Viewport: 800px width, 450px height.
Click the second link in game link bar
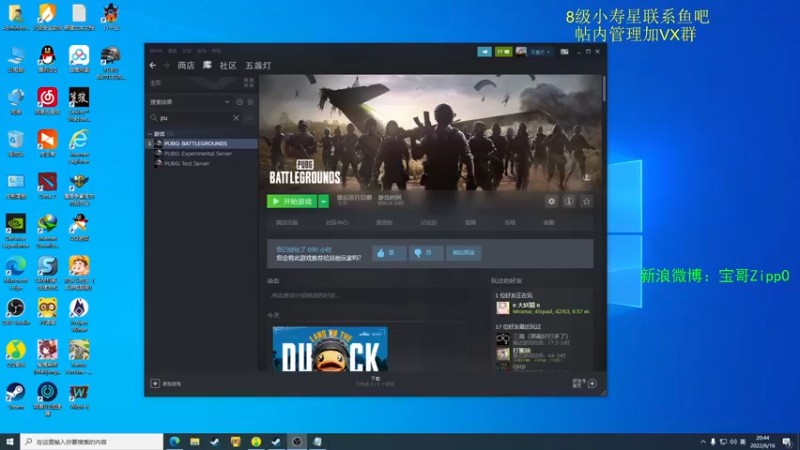coord(337,222)
